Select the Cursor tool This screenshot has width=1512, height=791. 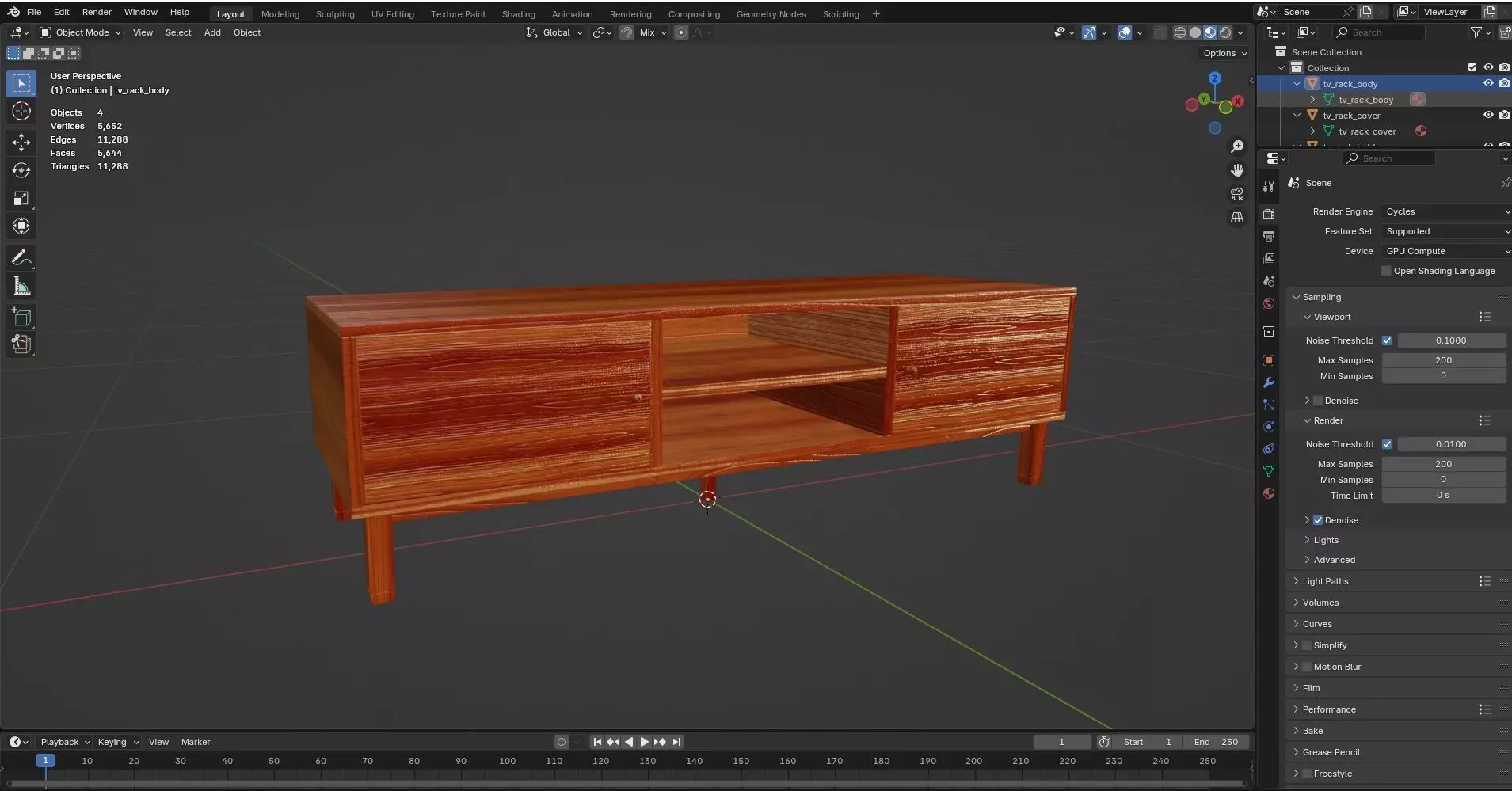pyautogui.click(x=21, y=111)
